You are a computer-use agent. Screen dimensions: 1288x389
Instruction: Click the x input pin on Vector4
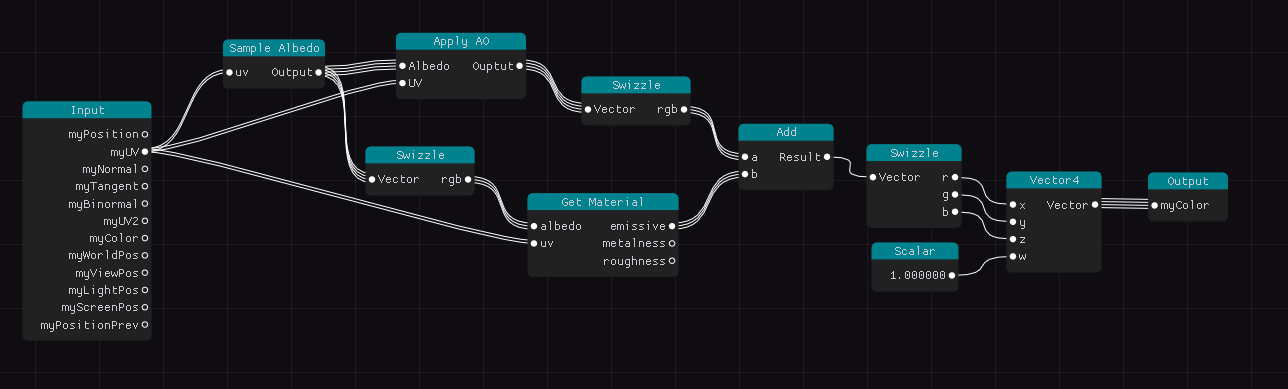(x=1013, y=205)
